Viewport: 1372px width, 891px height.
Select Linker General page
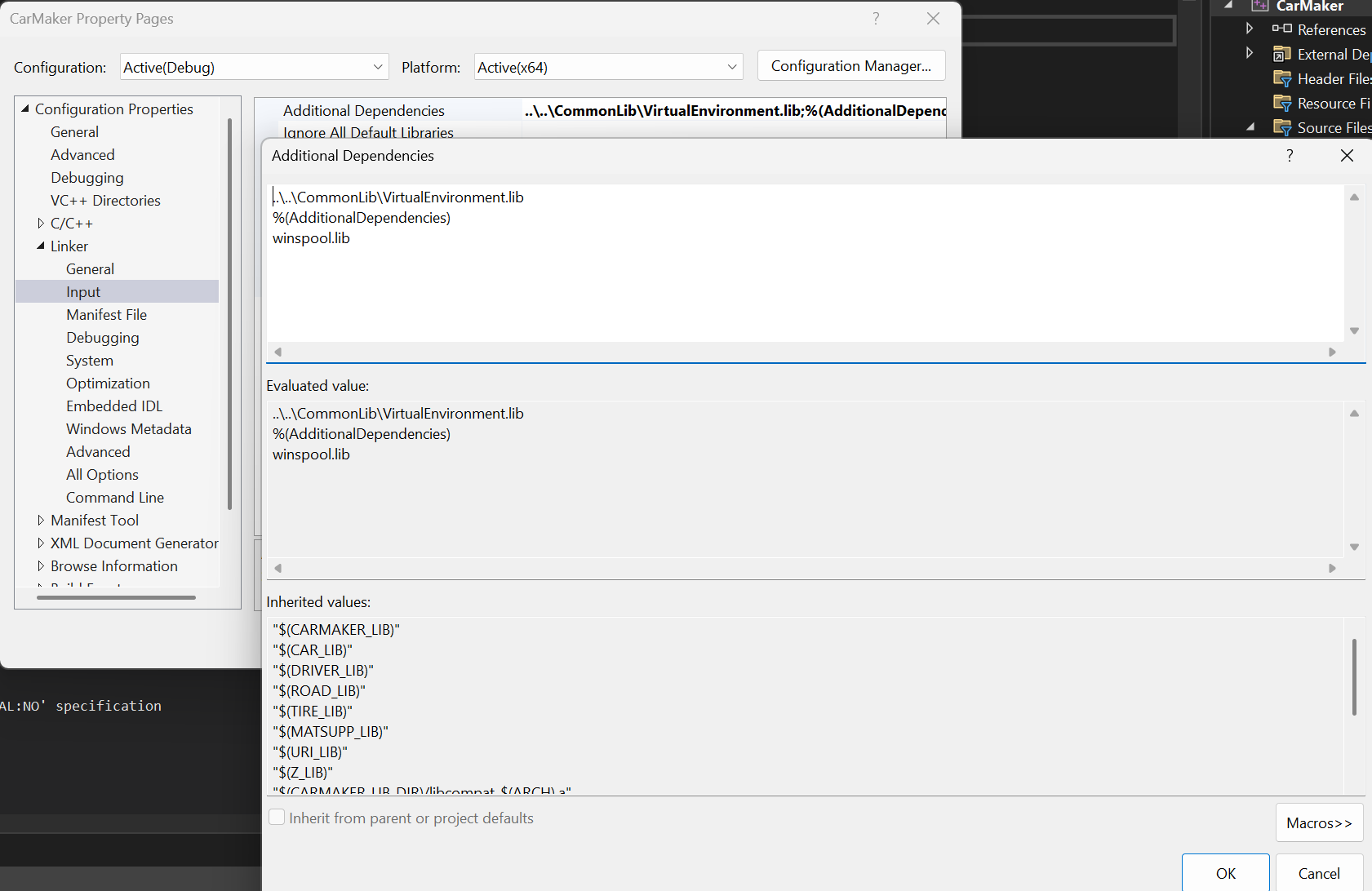pos(90,268)
